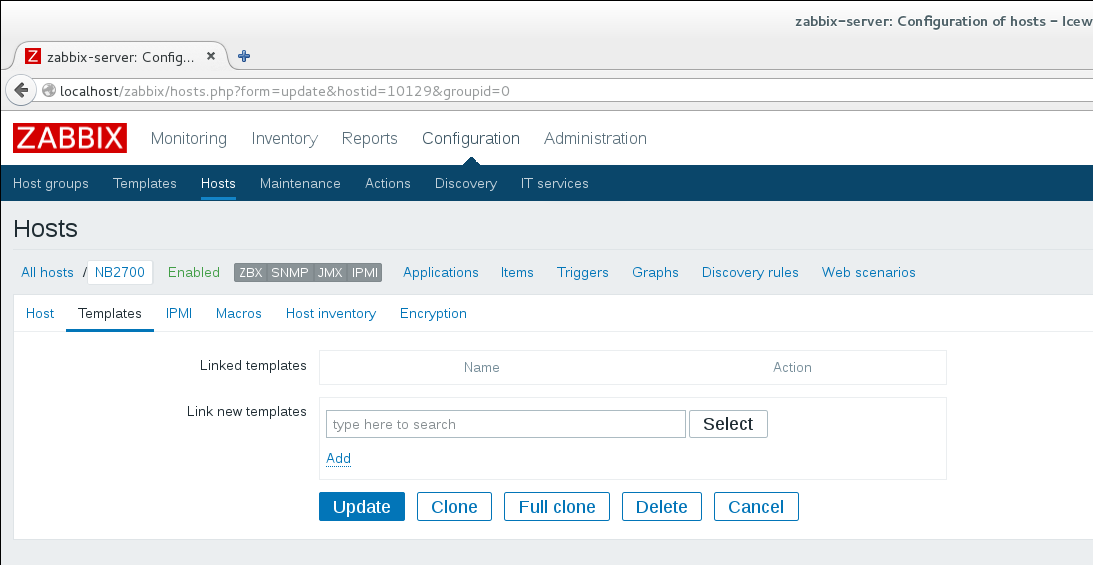
Task: Open the host's Triggers link
Action: point(583,272)
